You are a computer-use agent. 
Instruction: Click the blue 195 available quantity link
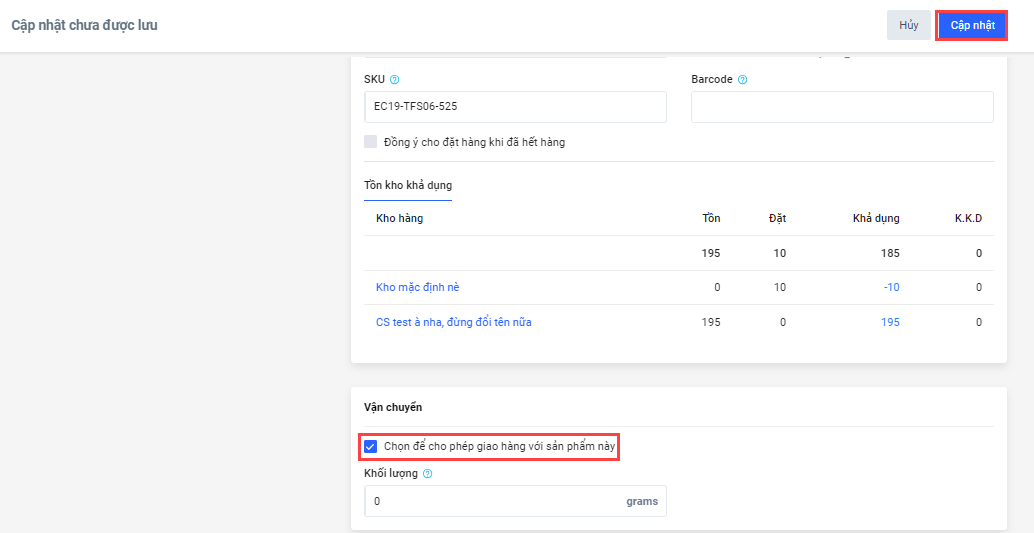pyautogui.click(x=889, y=322)
